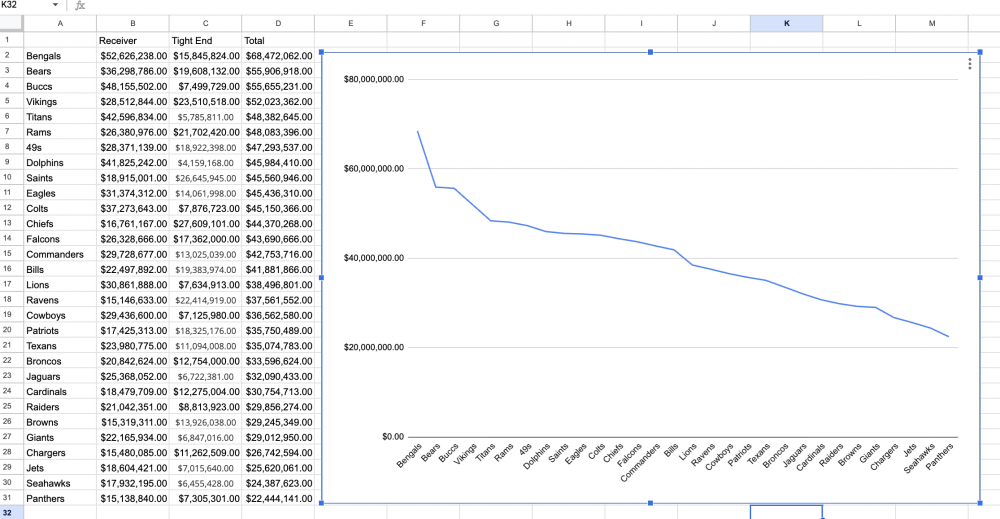Select the column K header
The height and width of the screenshot is (519, 1000).
click(786, 23)
